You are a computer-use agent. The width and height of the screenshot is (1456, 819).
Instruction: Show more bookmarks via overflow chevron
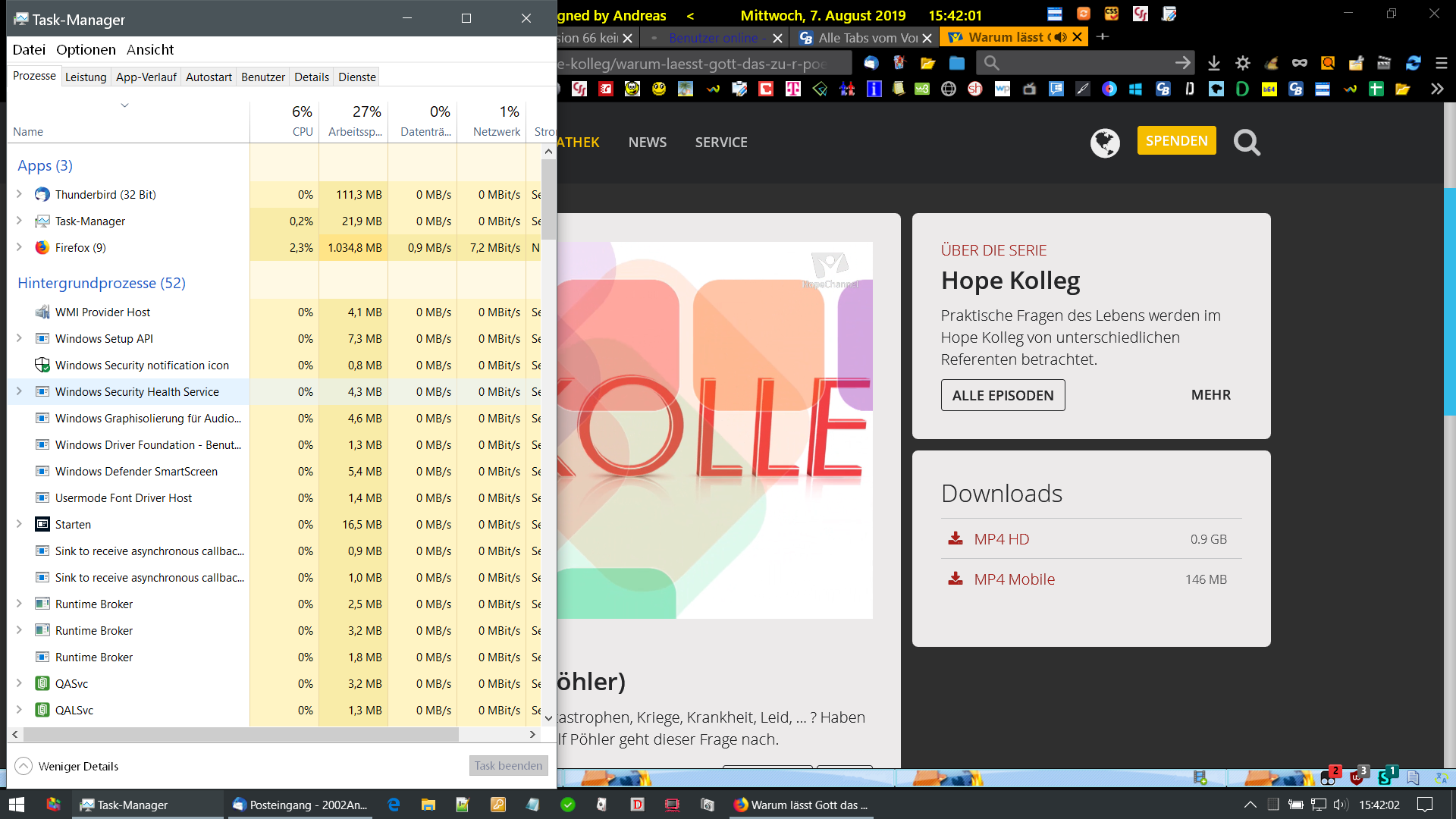tap(1437, 89)
